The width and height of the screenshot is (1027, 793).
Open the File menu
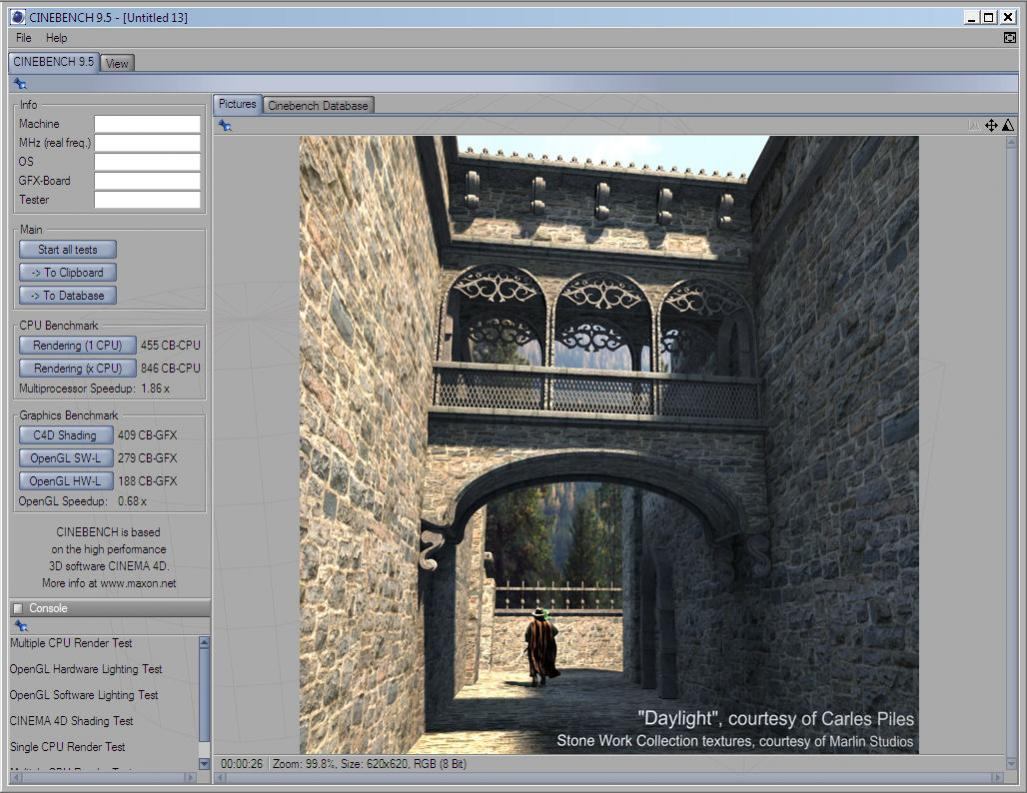(24, 38)
